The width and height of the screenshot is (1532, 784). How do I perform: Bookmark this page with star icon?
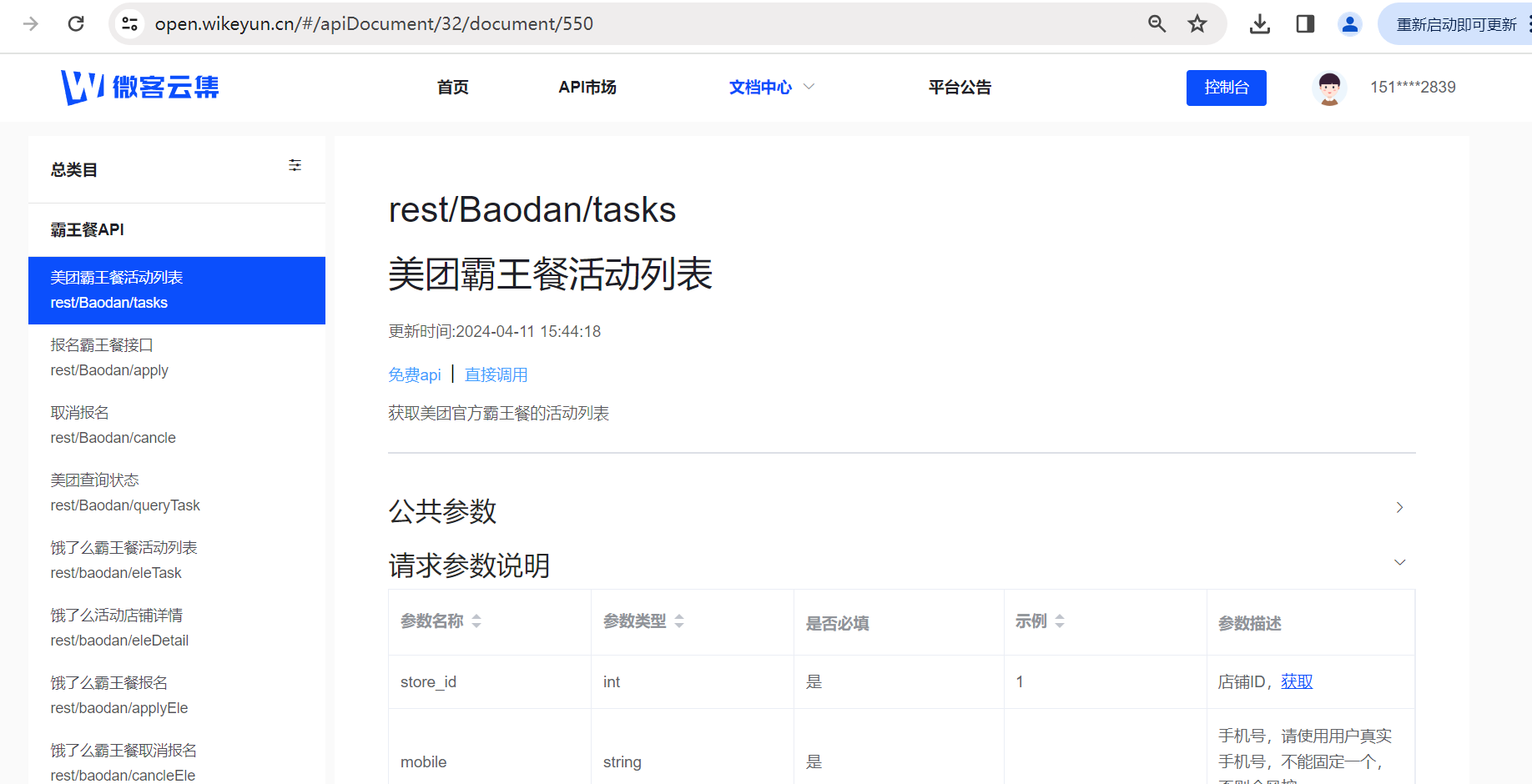tap(1197, 23)
